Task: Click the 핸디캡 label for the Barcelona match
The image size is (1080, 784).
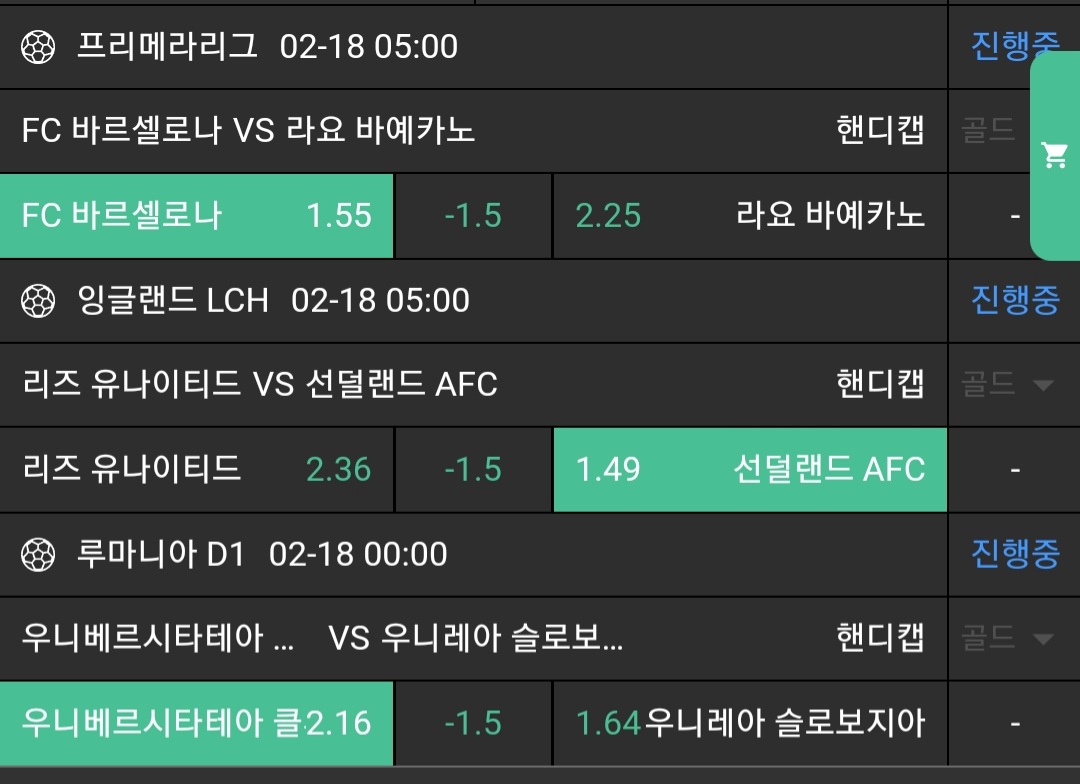Action: click(x=880, y=130)
